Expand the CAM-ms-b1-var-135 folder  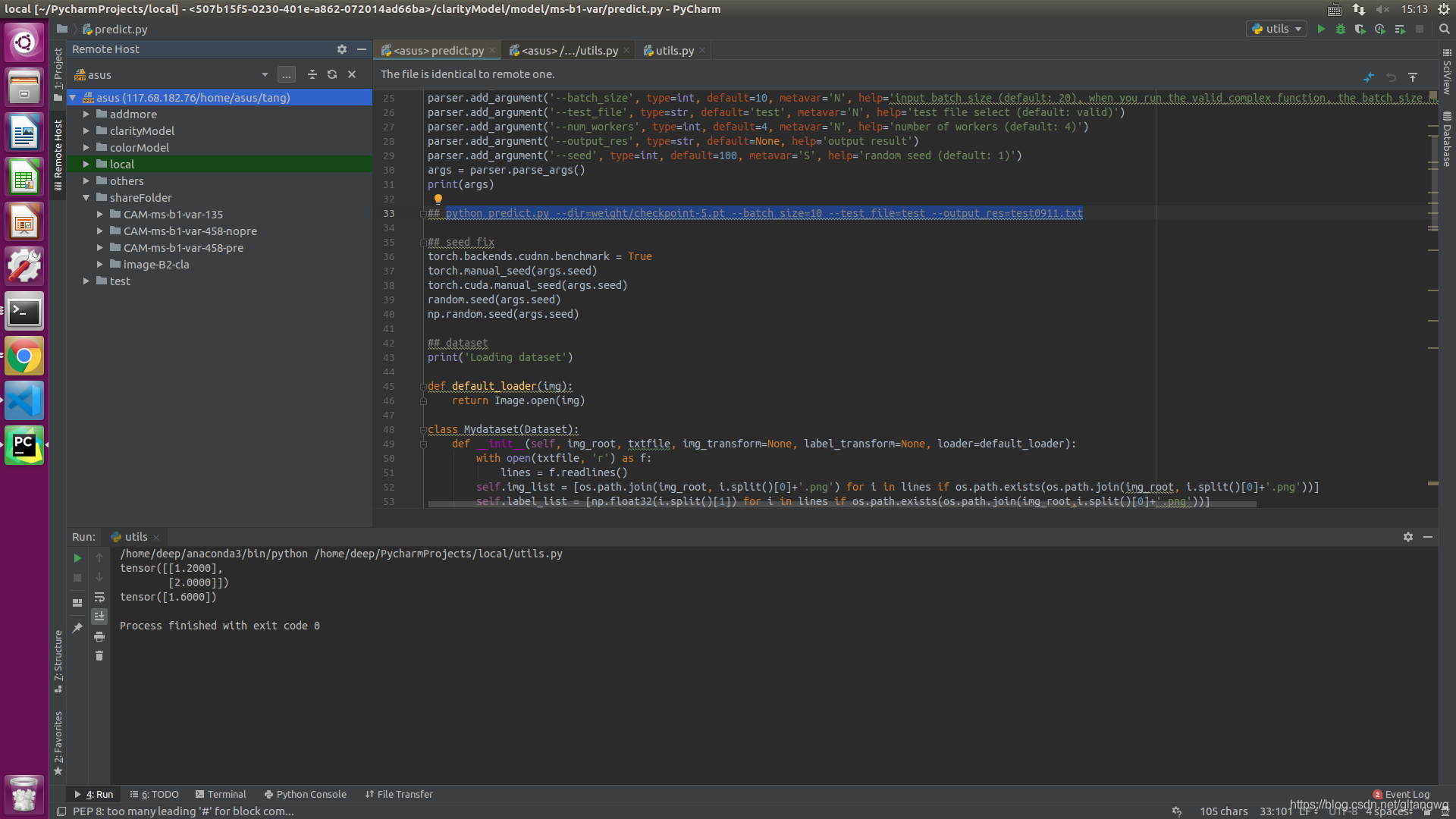100,215
